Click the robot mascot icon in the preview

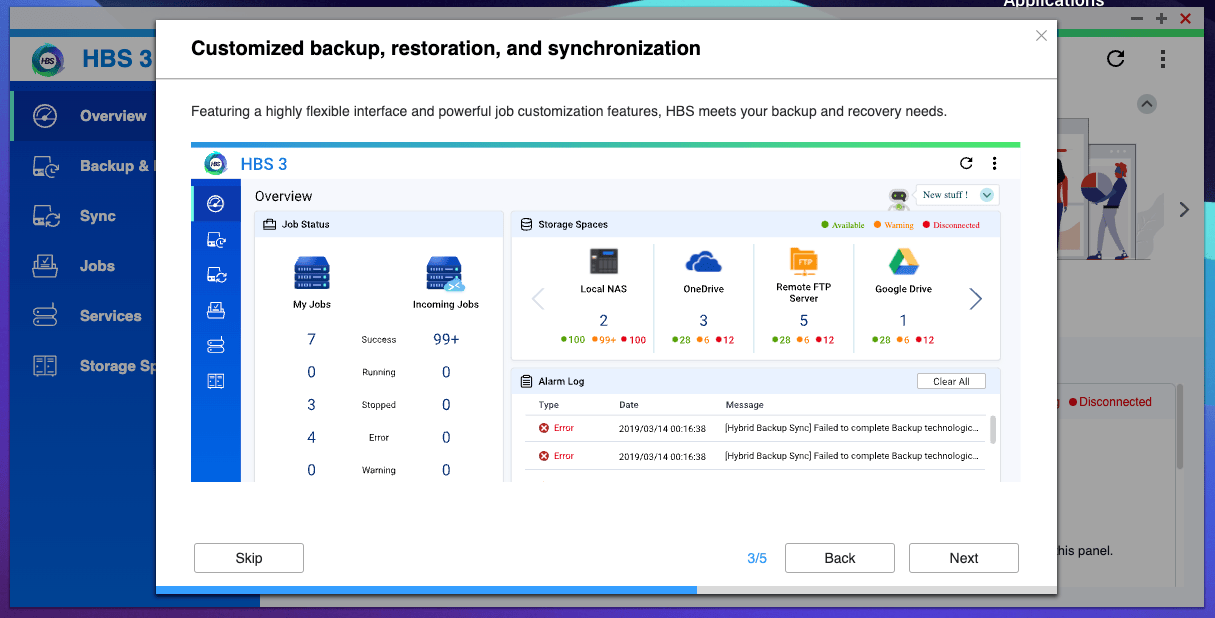coord(899,199)
